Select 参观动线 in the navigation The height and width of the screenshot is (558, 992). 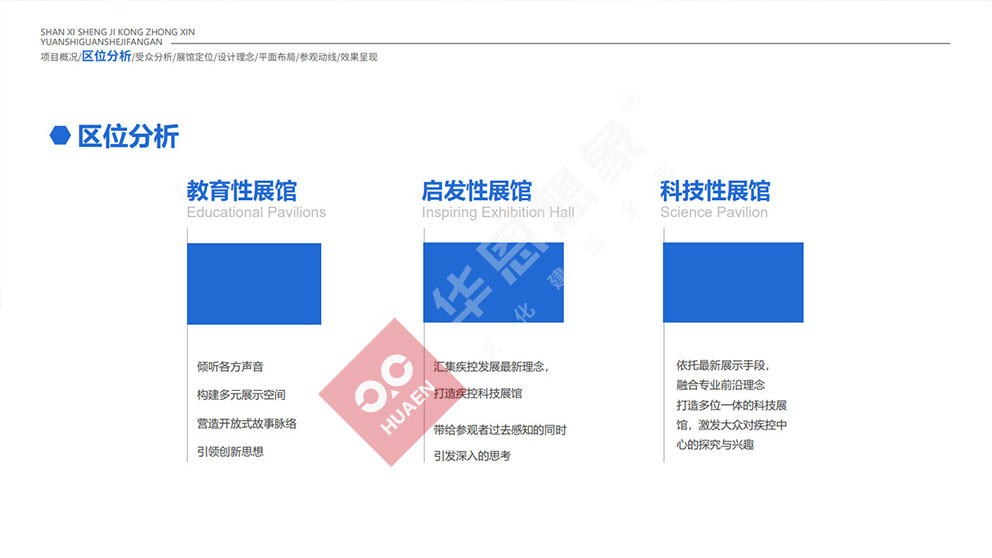coord(318,57)
